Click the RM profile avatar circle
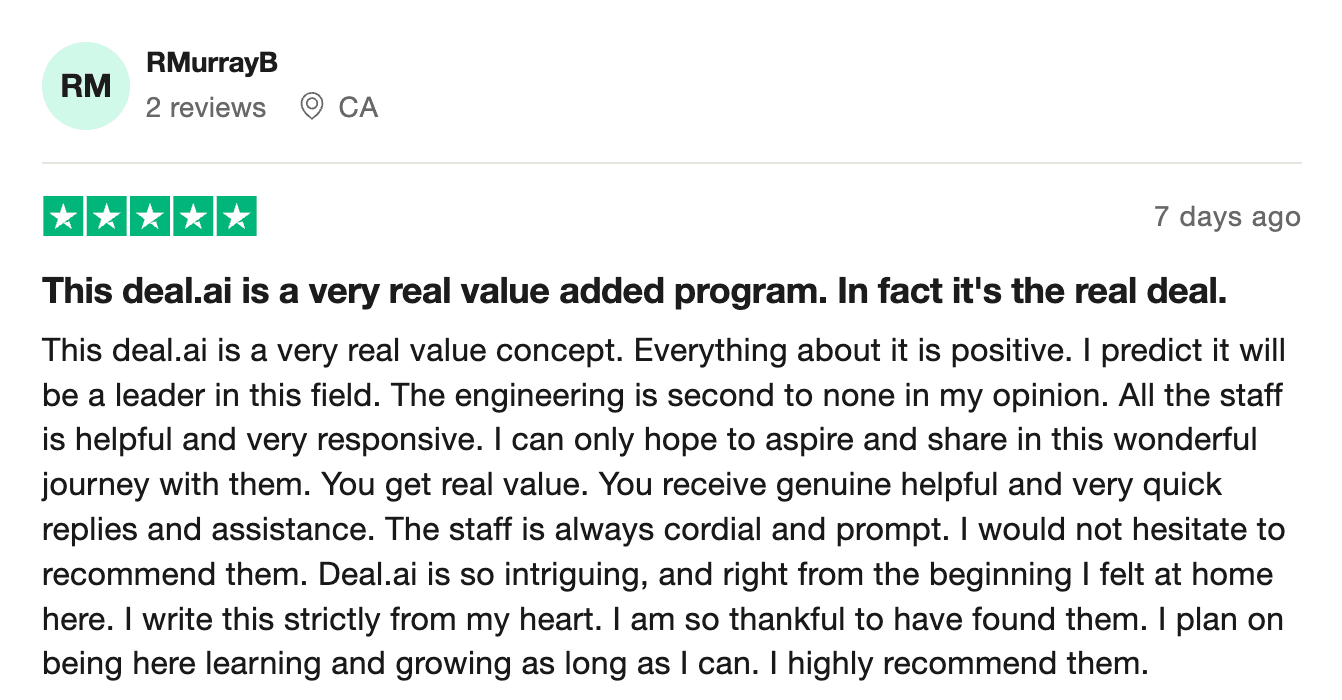 point(86,86)
